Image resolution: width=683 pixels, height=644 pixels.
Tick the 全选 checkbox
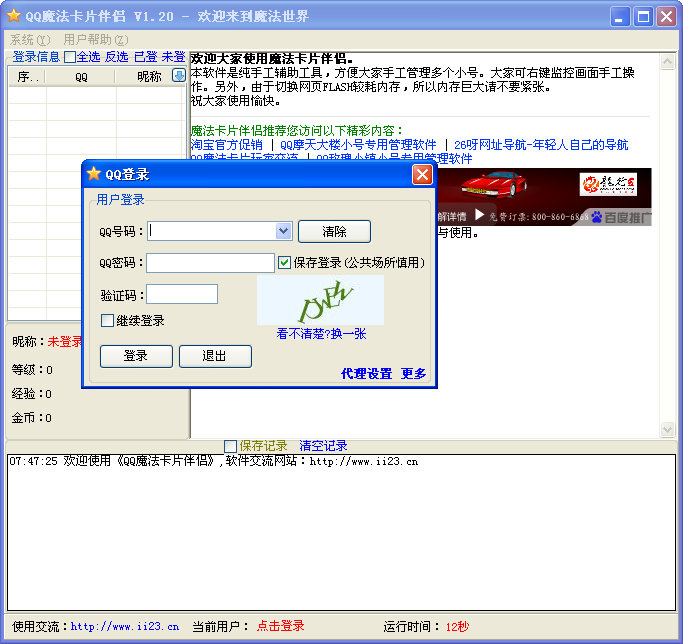coord(70,57)
